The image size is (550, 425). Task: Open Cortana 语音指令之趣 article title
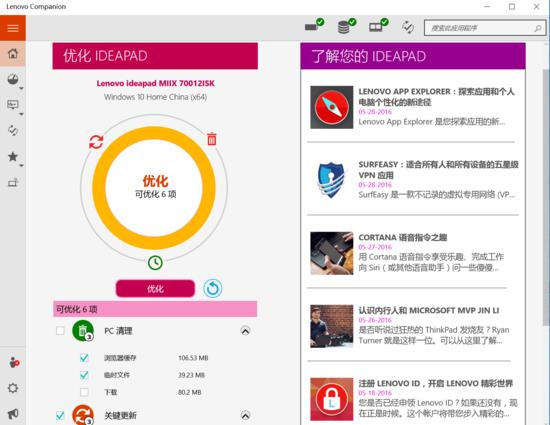click(x=403, y=237)
